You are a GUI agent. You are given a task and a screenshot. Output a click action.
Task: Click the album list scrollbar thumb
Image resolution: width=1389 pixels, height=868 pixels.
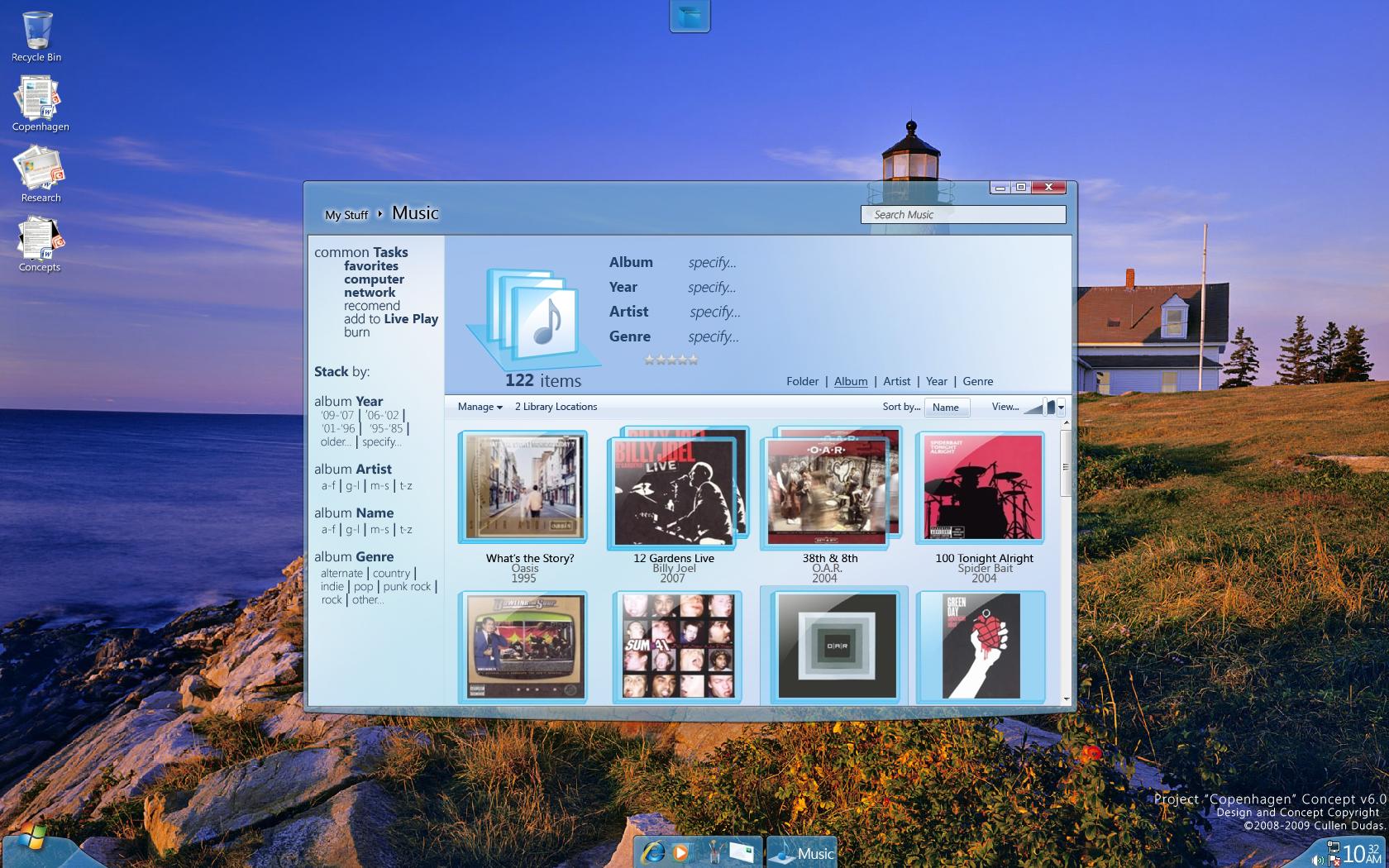point(1066,464)
